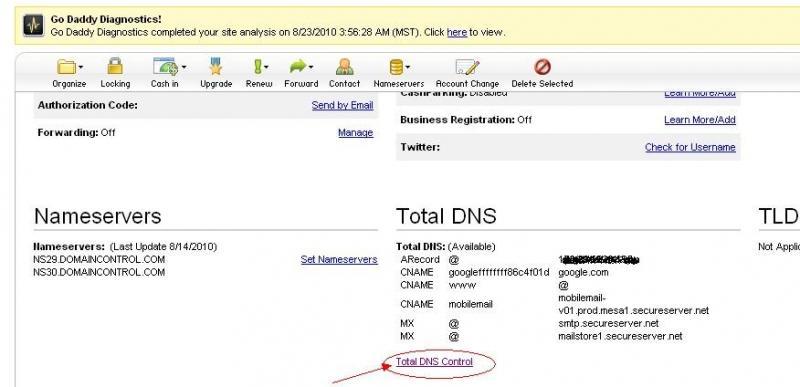Screen dimensions: 800x387
Task: Open the Organize dropdown arrow
Action: click(81, 67)
